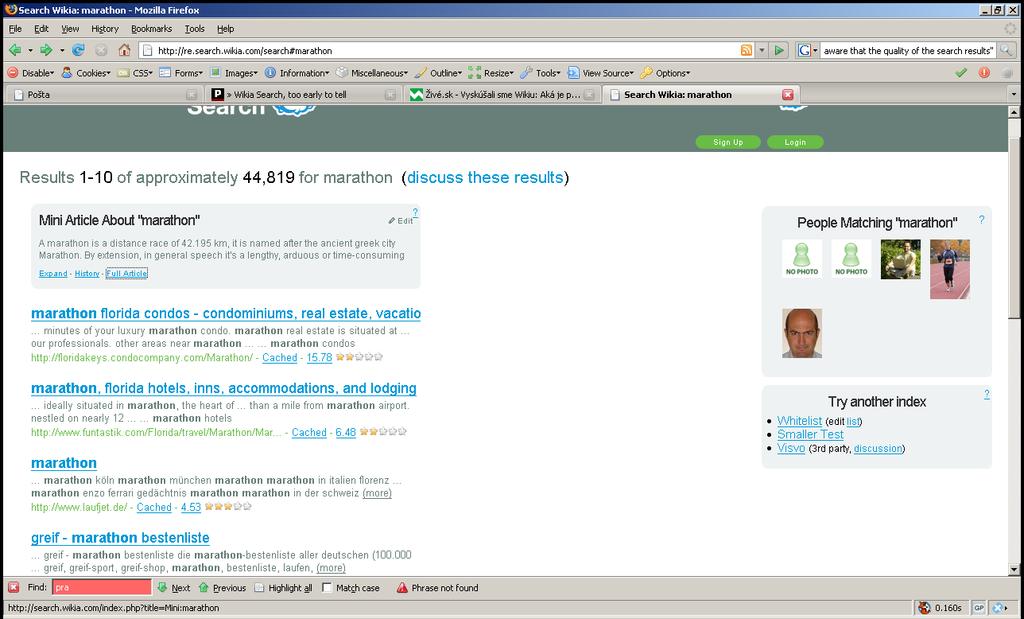Open the Disable developer toolbar menu

(31, 73)
